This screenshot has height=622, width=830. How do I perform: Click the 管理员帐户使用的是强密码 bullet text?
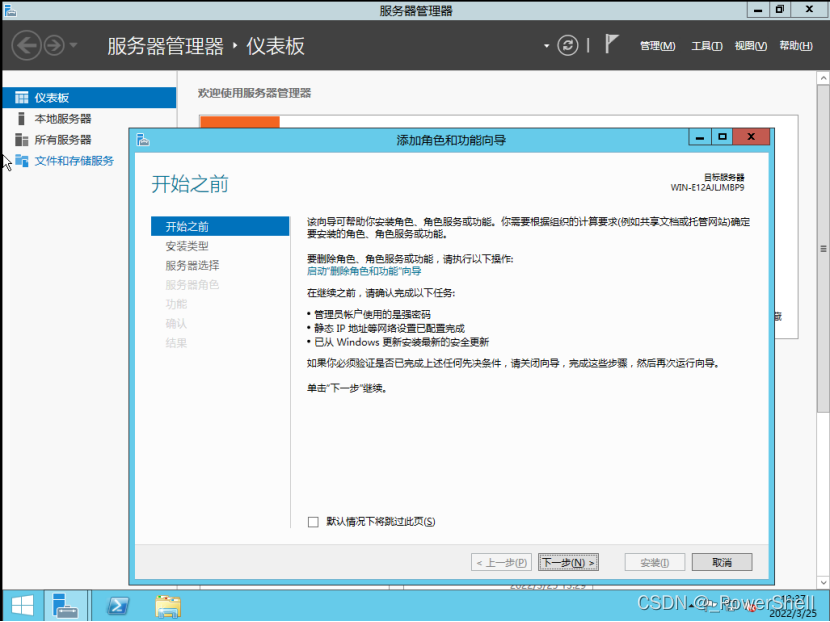pos(372,314)
